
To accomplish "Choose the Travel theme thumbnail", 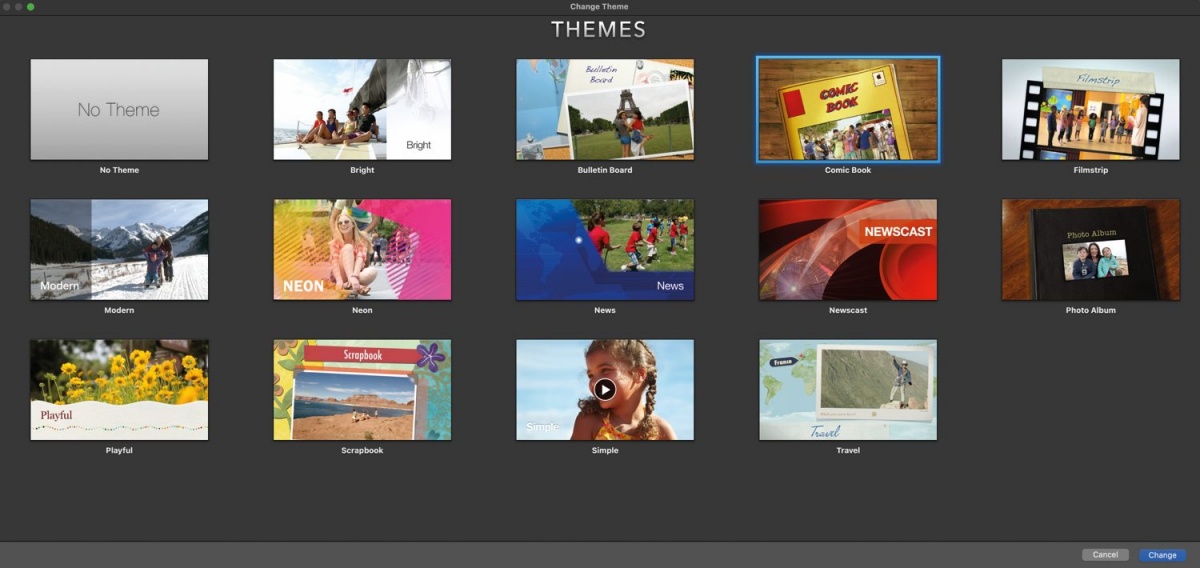I will (x=848, y=390).
